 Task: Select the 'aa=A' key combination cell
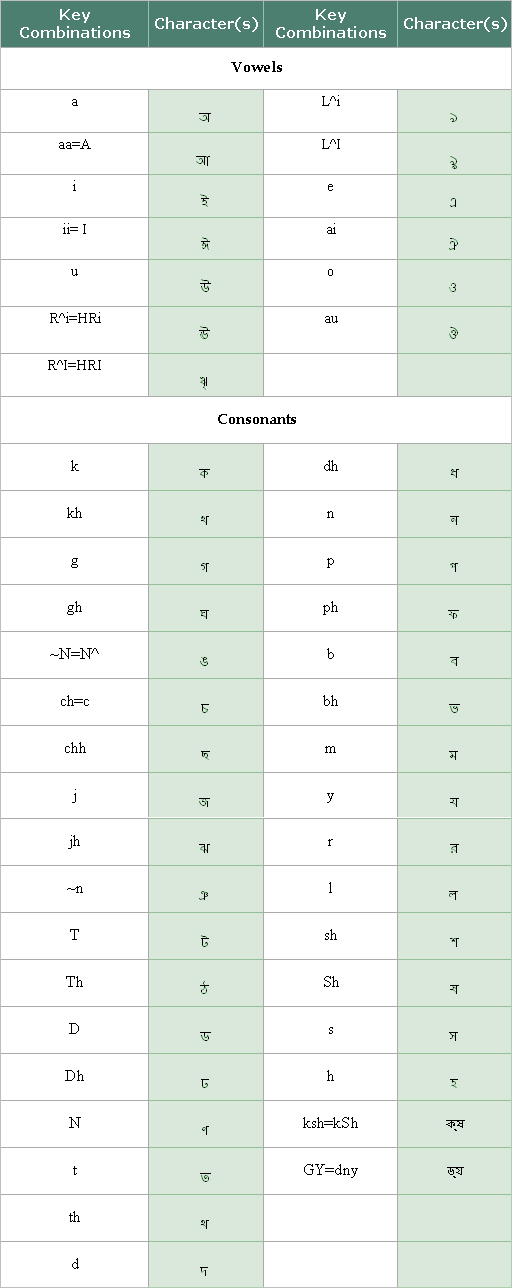(75, 154)
